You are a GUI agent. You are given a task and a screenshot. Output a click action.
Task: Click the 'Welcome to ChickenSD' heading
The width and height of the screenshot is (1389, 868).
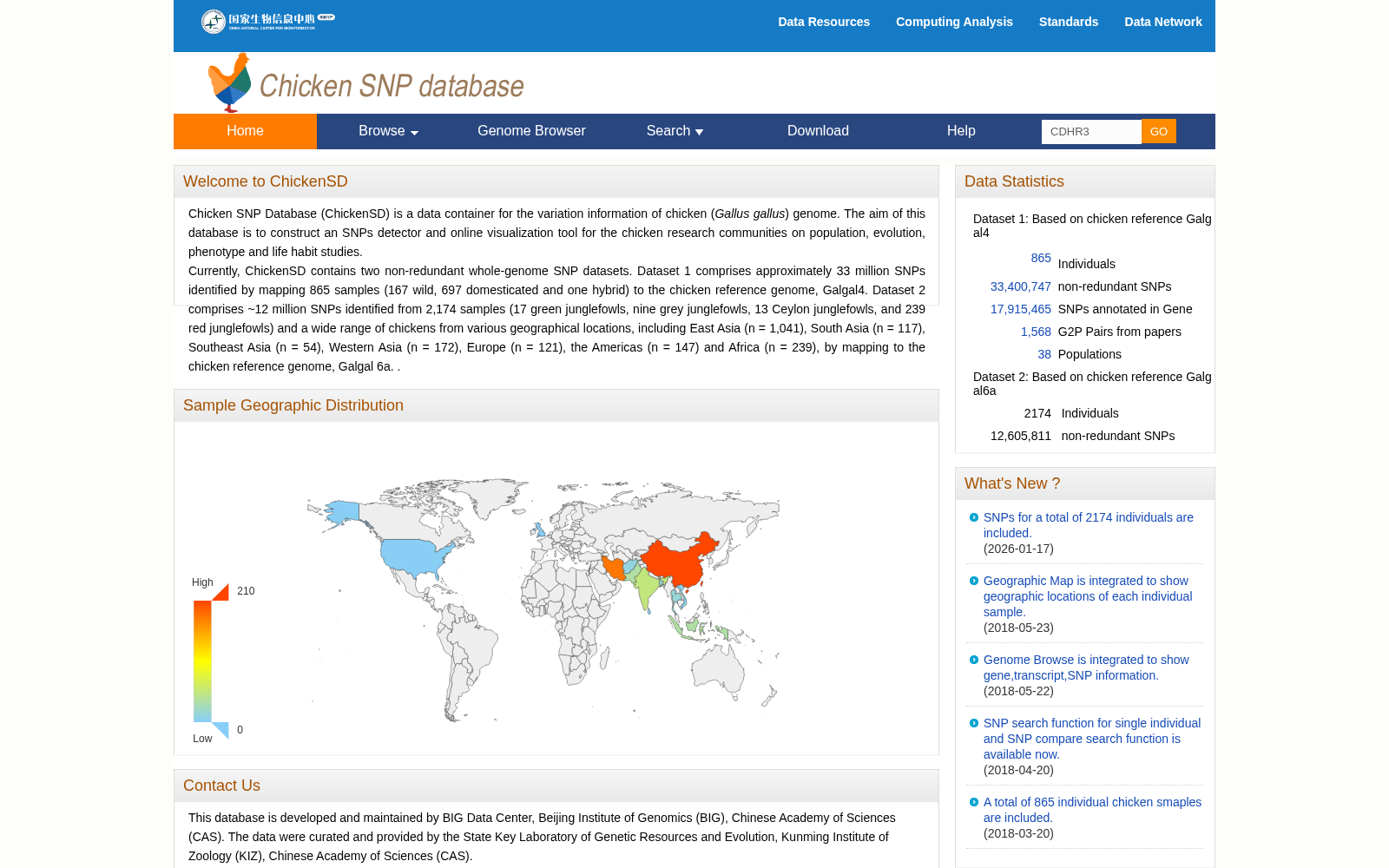(x=266, y=181)
